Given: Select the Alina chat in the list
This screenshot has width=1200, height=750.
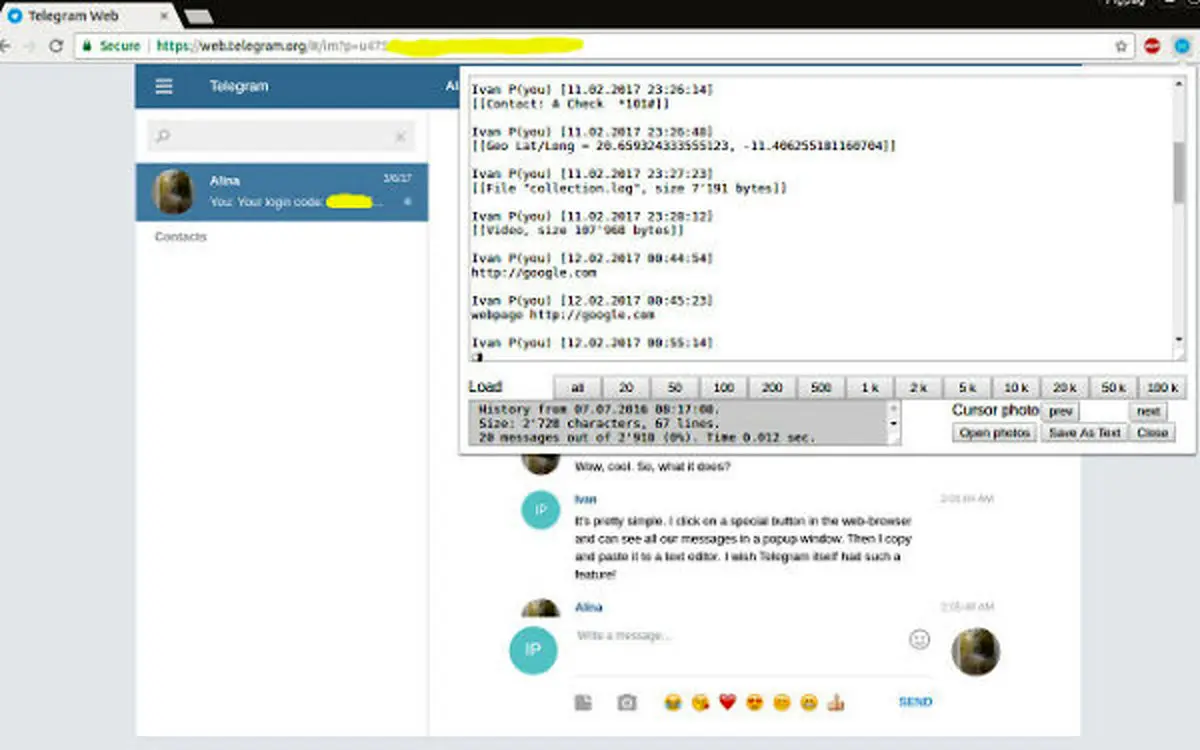Looking at the screenshot, I should click(282, 191).
